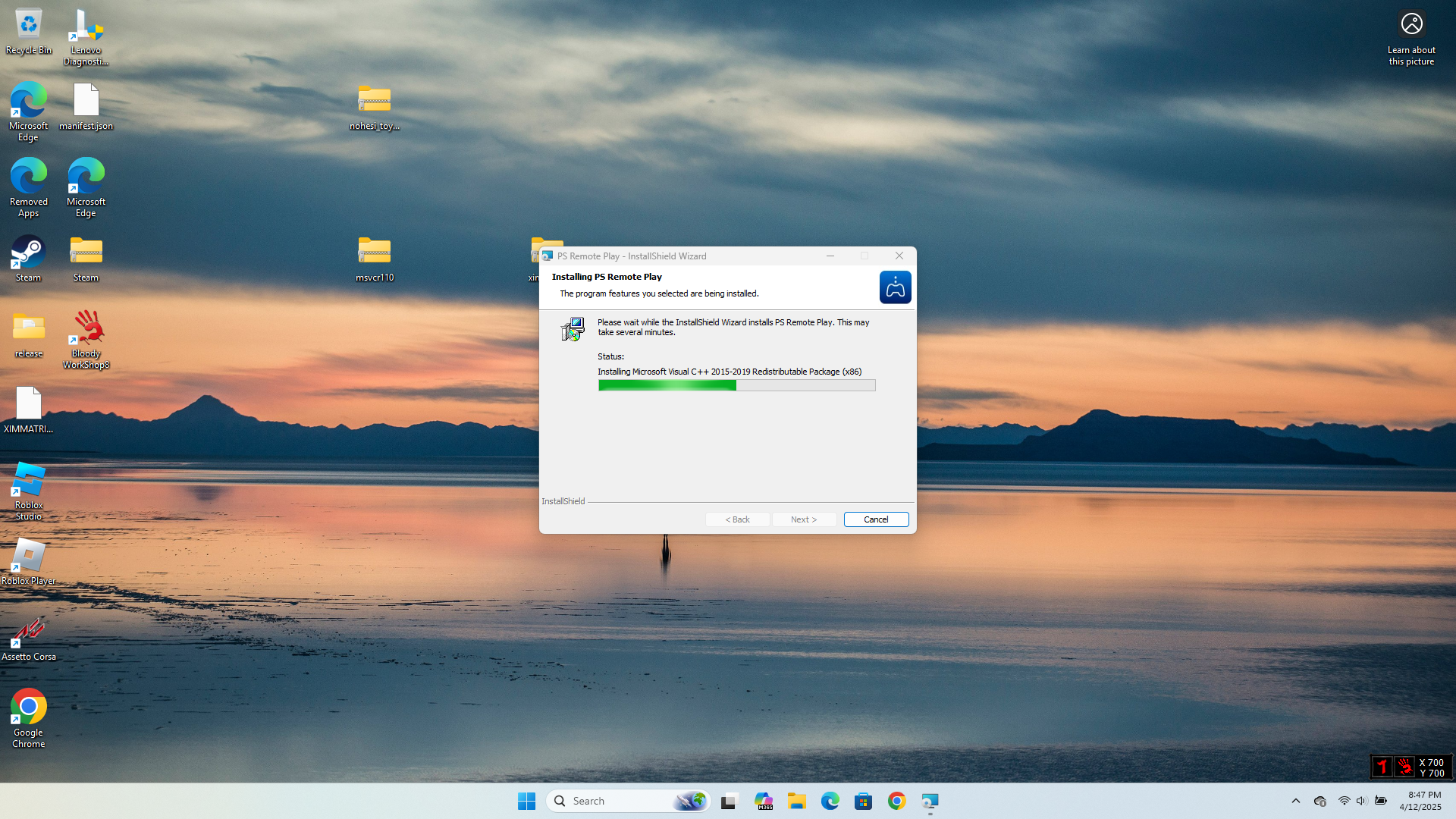The height and width of the screenshot is (819, 1456).
Task: Open Microsoft 365 Copilot from the taskbar
Action: (x=764, y=801)
